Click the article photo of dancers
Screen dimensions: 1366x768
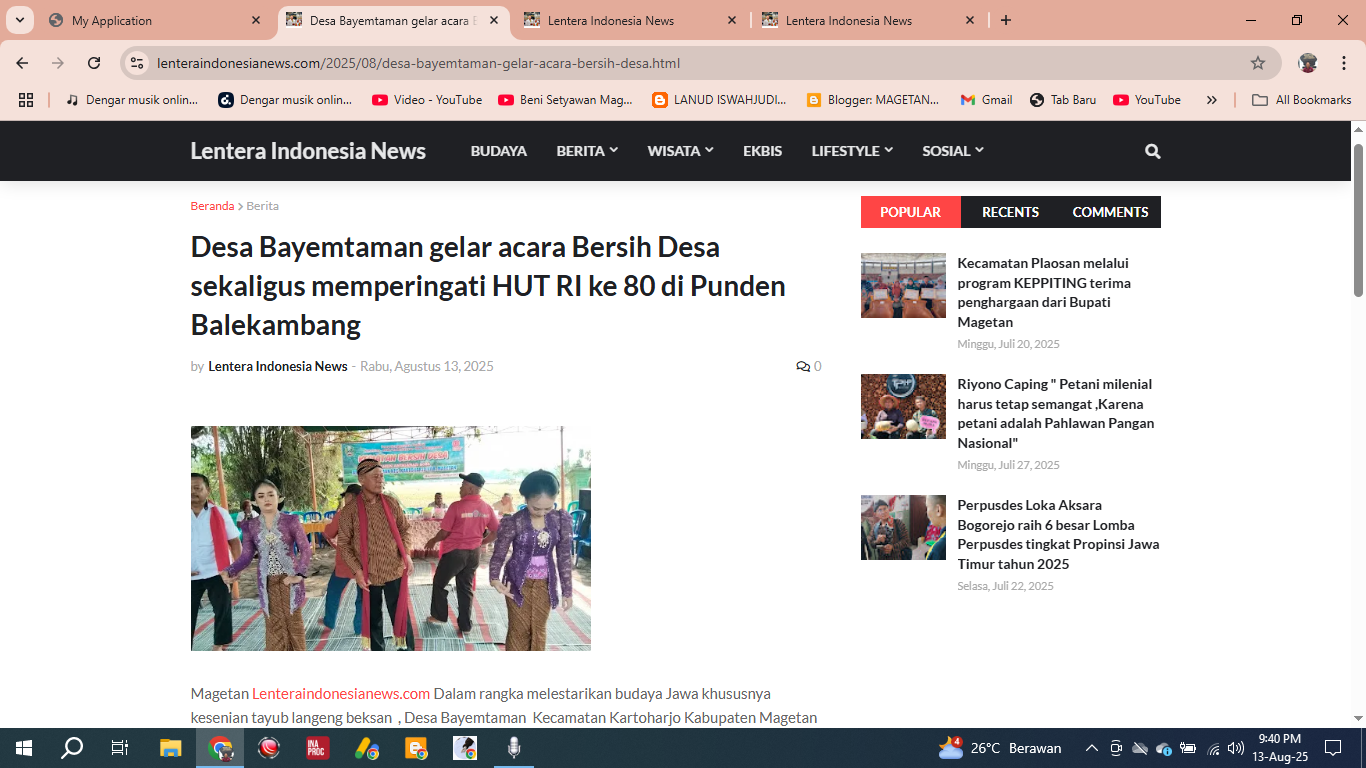391,539
